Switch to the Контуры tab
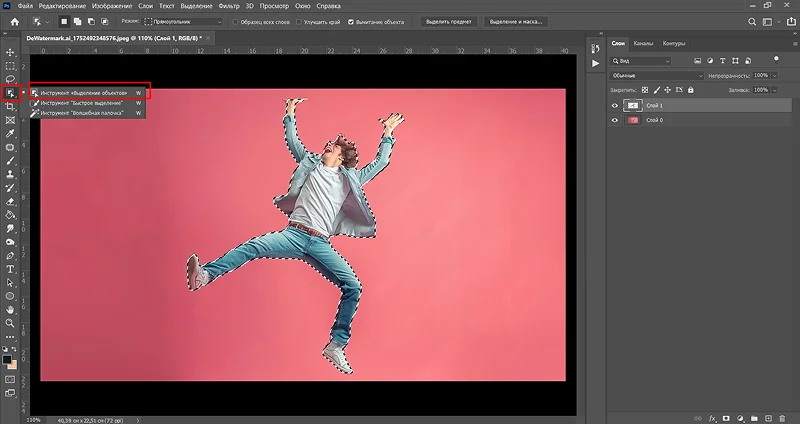The image size is (800, 424). pos(673,43)
